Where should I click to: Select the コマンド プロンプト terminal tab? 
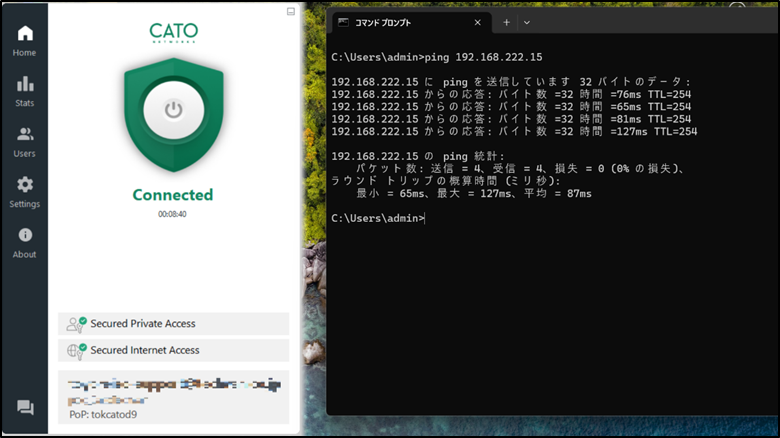(x=412, y=22)
